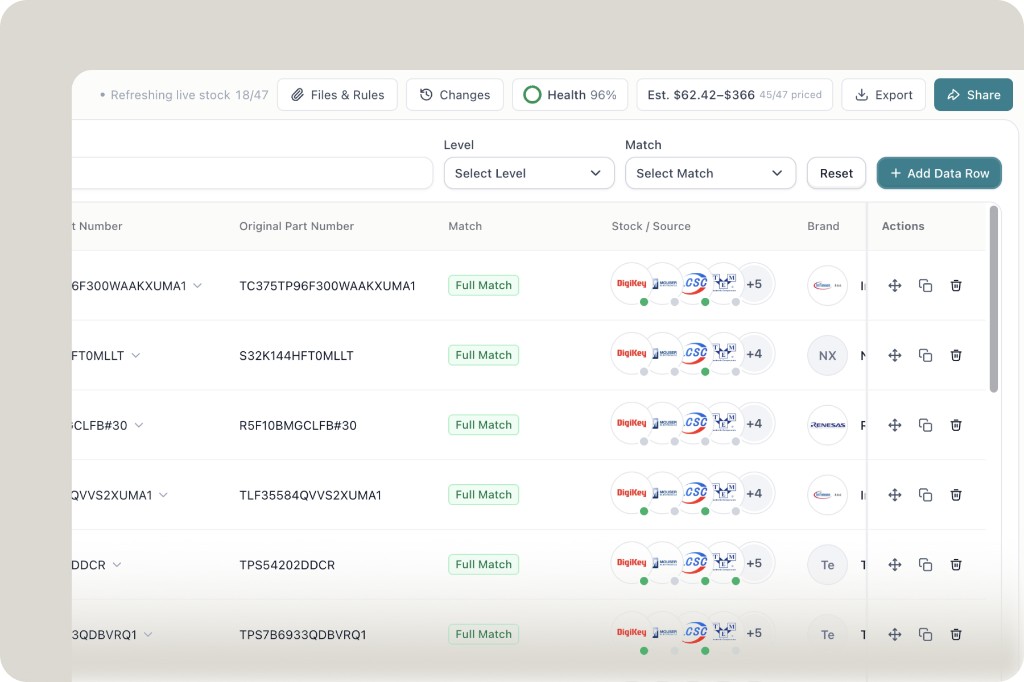The height and width of the screenshot is (682, 1024).
Task: Click the Actions column header
Action: coord(903,226)
